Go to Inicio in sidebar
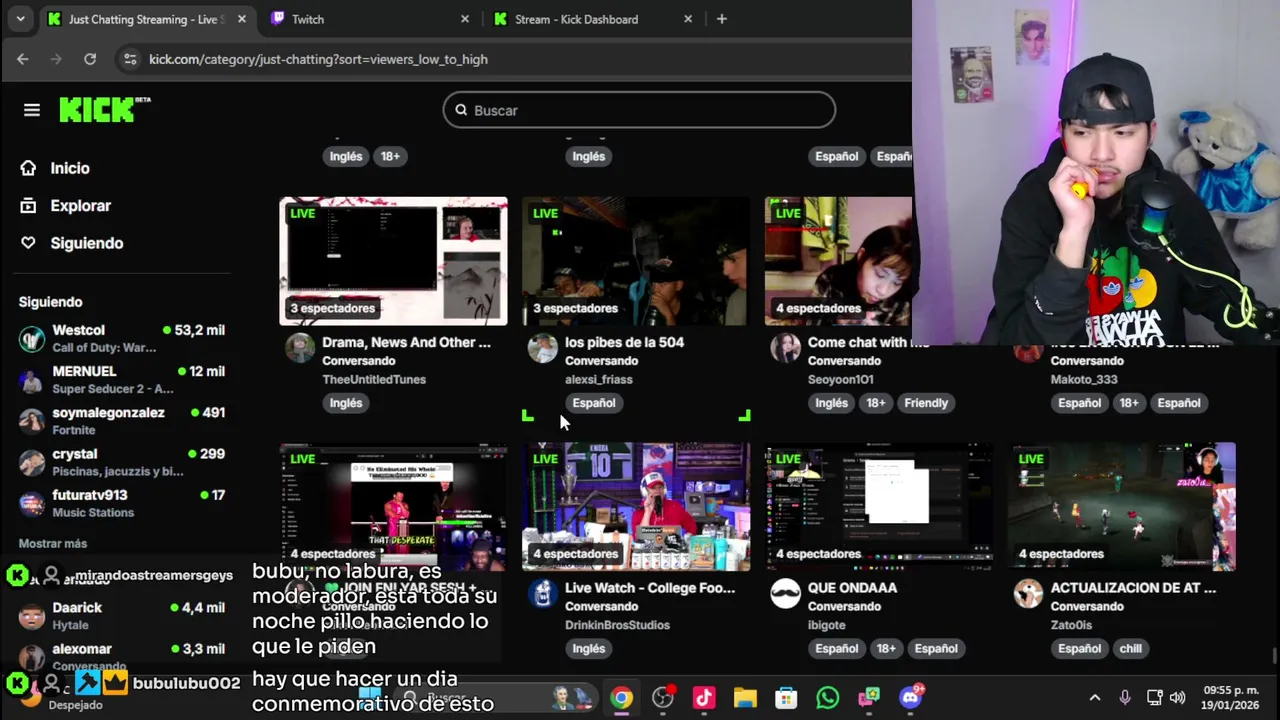Image resolution: width=1280 pixels, height=720 pixels. point(69,168)
